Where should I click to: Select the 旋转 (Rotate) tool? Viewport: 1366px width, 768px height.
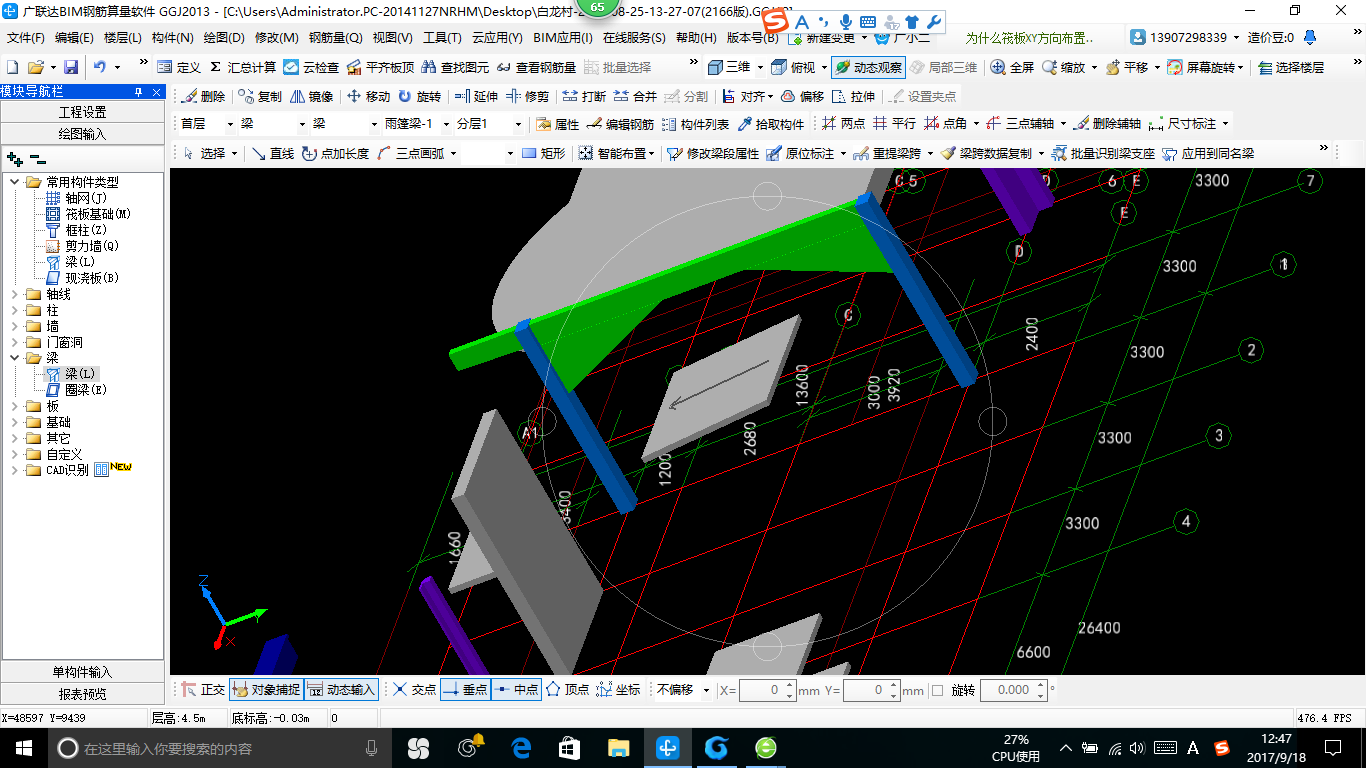point(419,97)
